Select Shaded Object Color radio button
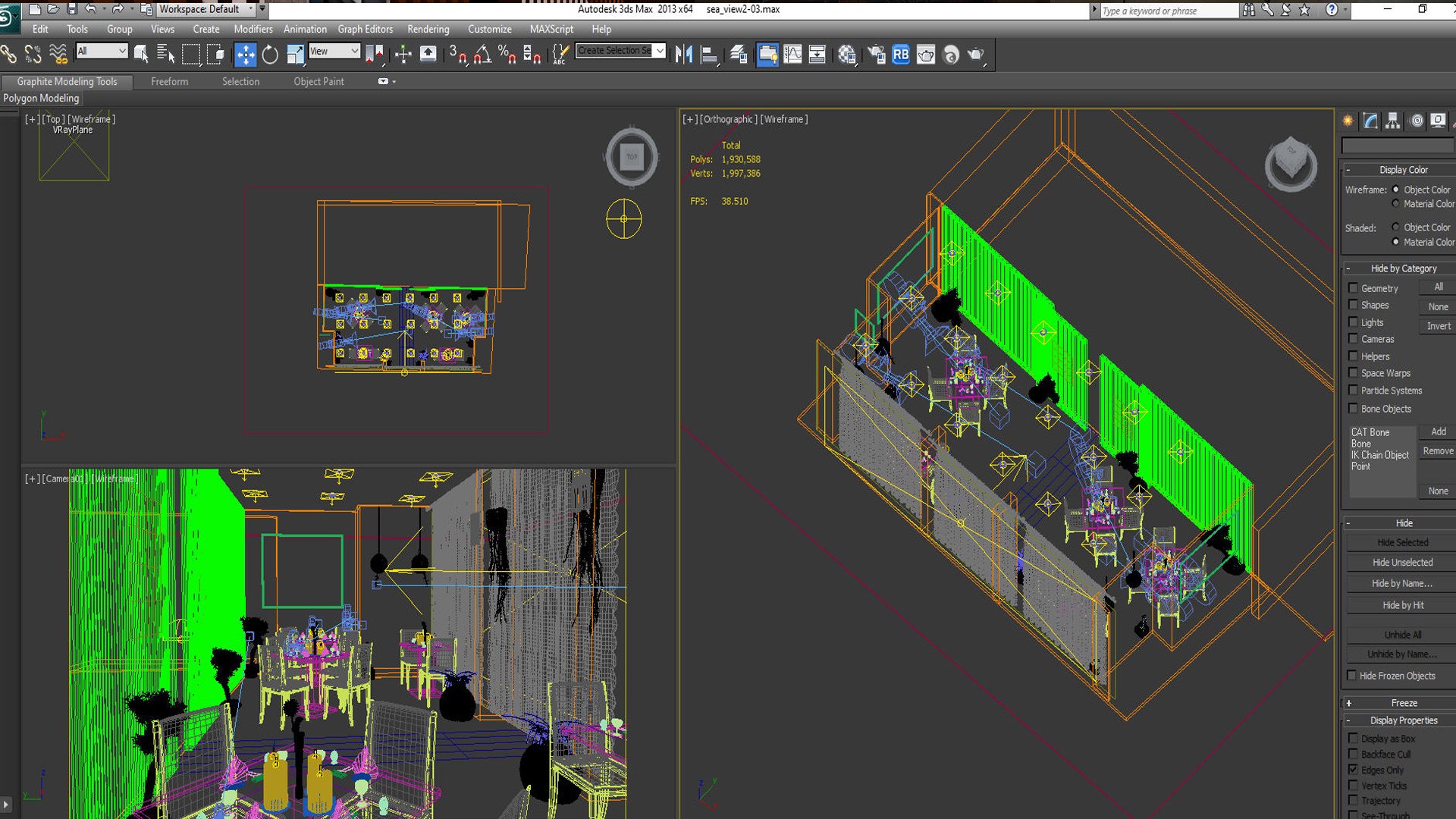 coord(1395,227)
